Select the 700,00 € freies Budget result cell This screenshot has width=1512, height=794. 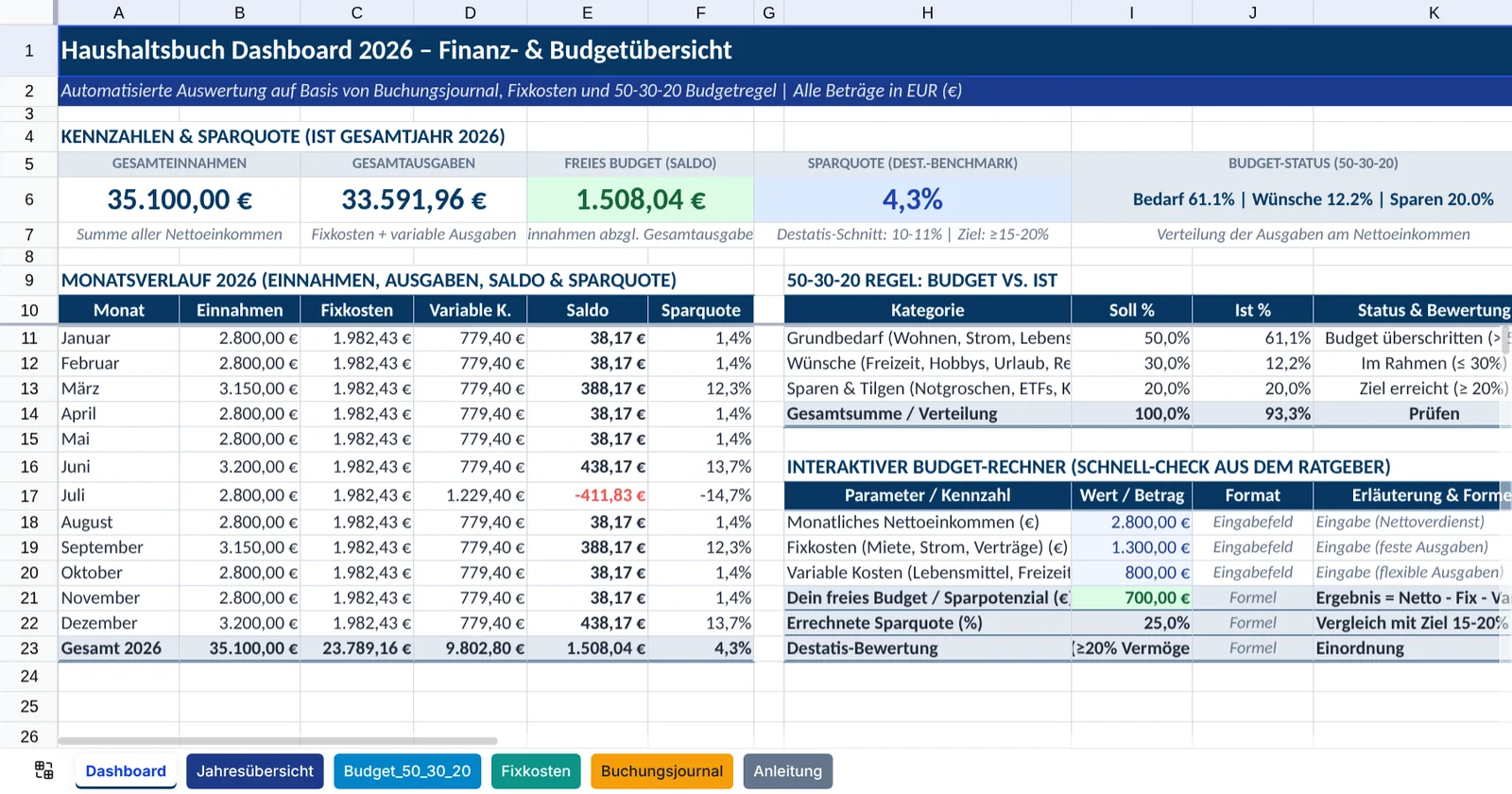(x=1132, y=598)
